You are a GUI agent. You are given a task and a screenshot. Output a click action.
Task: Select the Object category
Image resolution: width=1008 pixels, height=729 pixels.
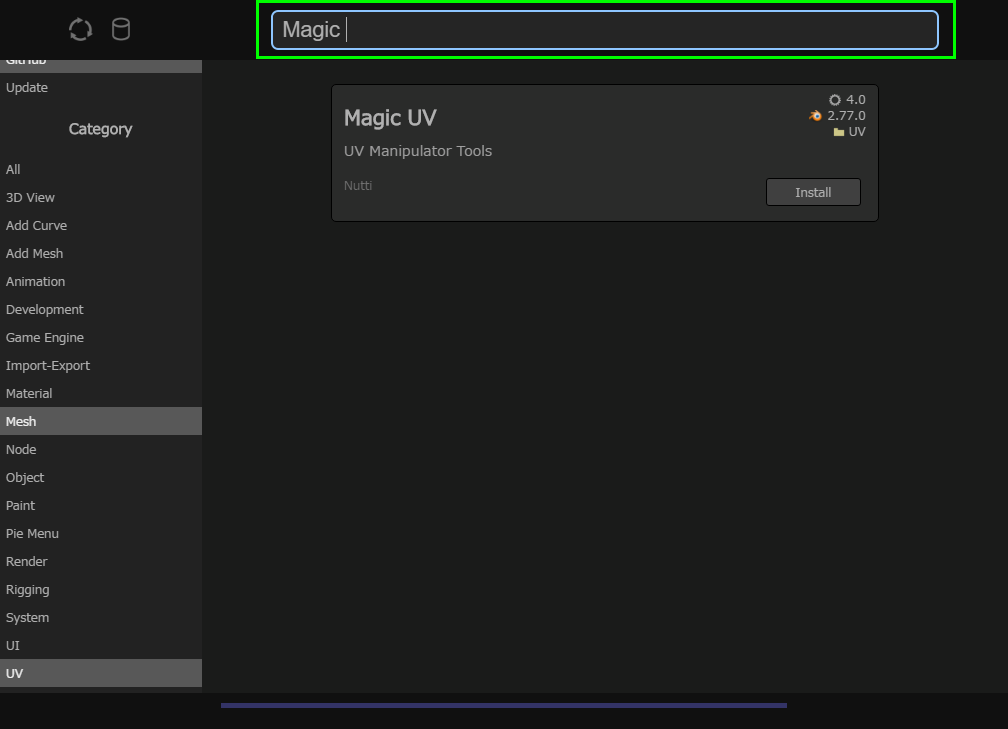pyautogui.click(x=101, y=478)
